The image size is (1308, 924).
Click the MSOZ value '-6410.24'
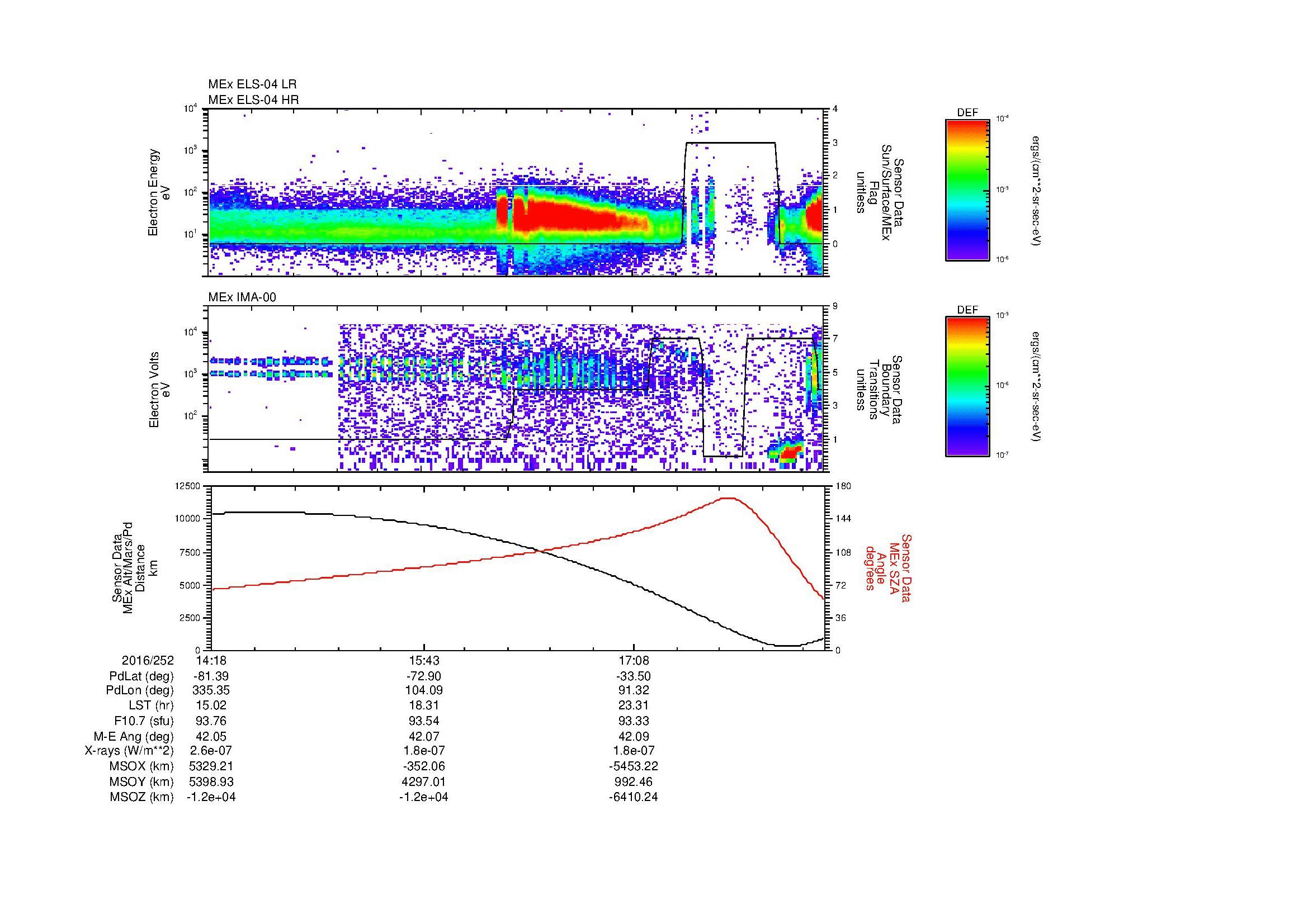pos(634,797)
